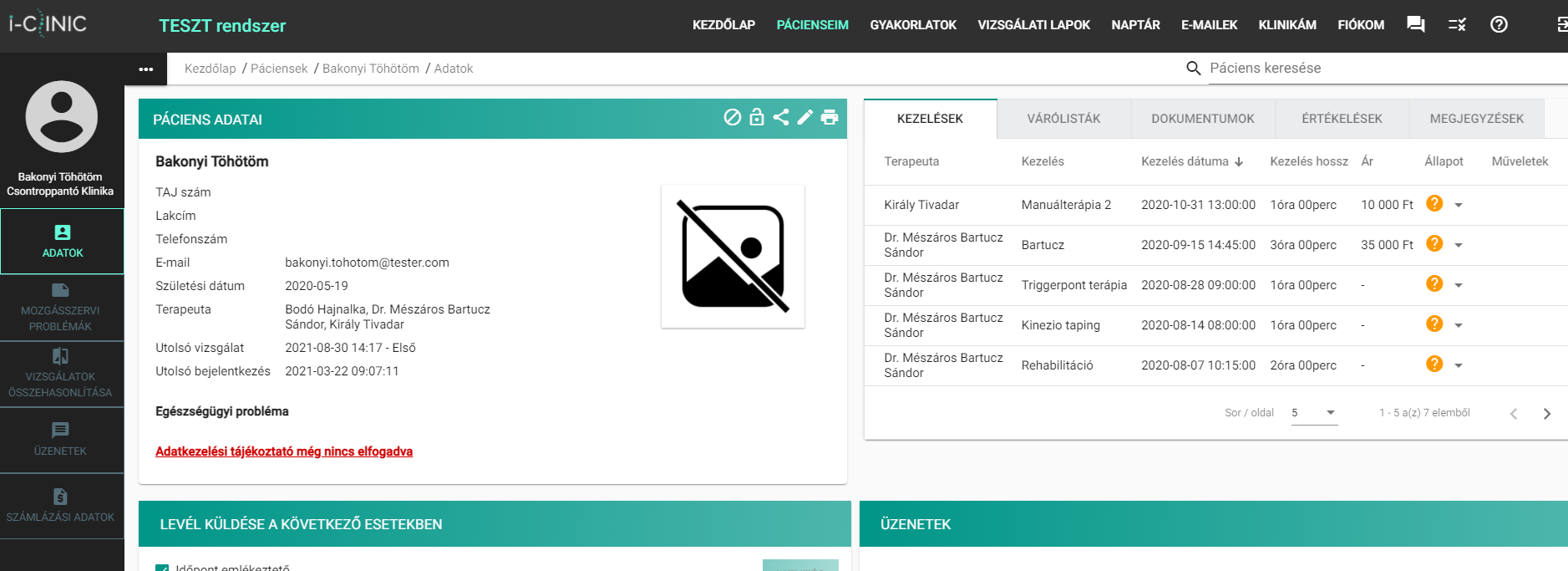Click the pencil edit icon for patient data

click(x=804, y=118)
